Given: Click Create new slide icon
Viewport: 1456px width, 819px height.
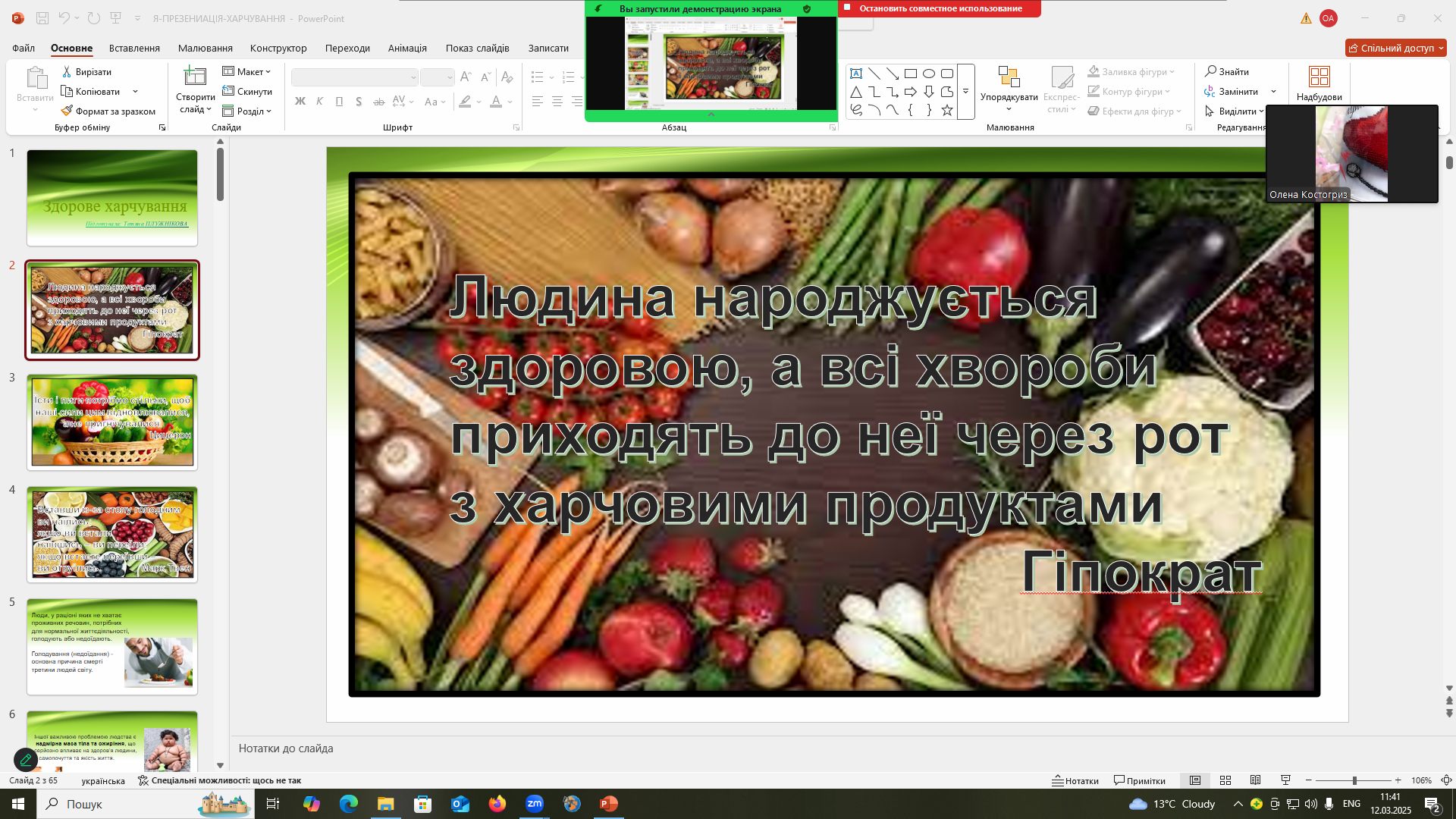Looking at the screenshot, I should pyautogui.click(x=195, y=77).
